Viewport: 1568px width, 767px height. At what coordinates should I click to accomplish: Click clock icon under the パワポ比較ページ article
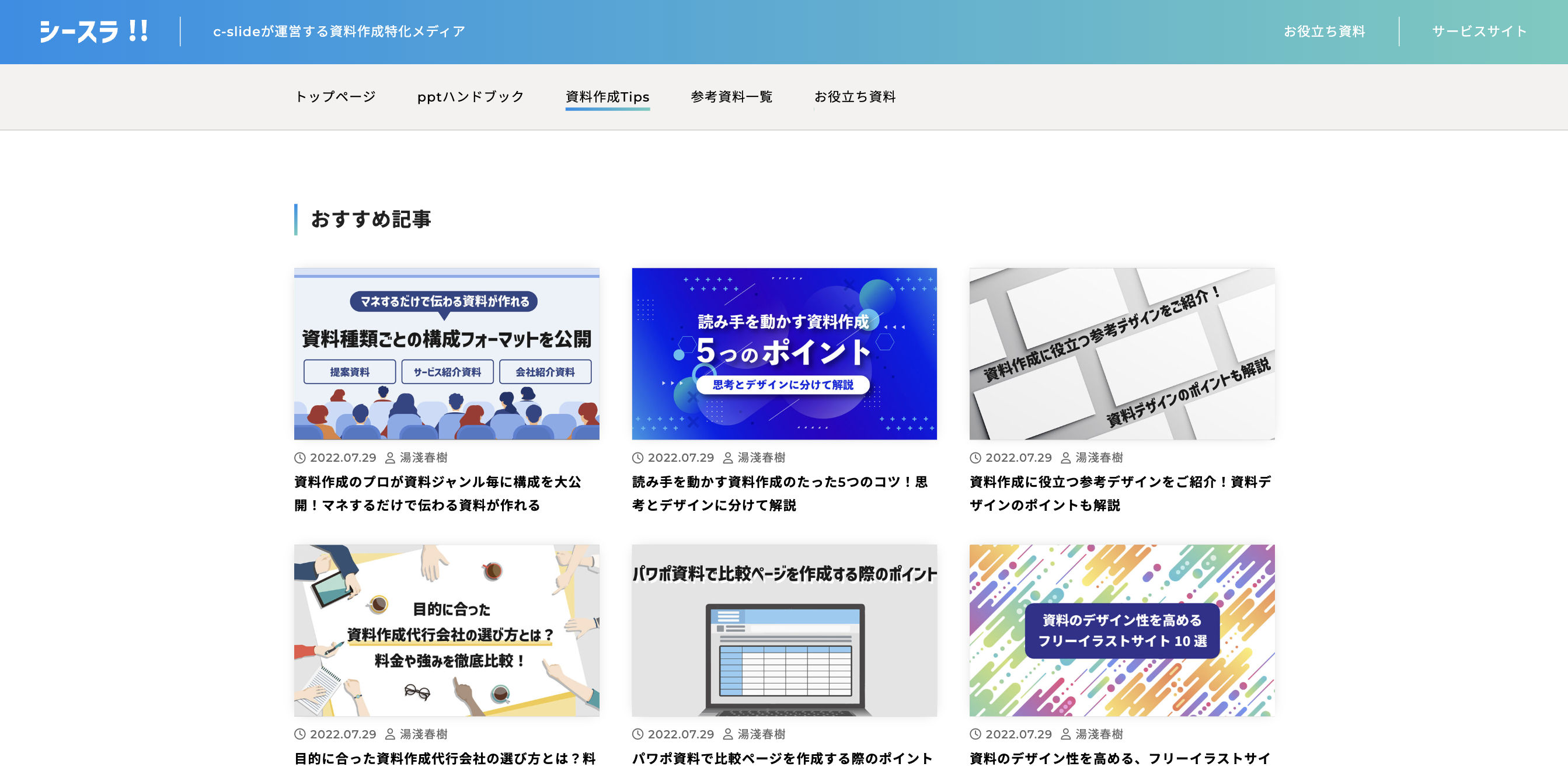point(637,734)
